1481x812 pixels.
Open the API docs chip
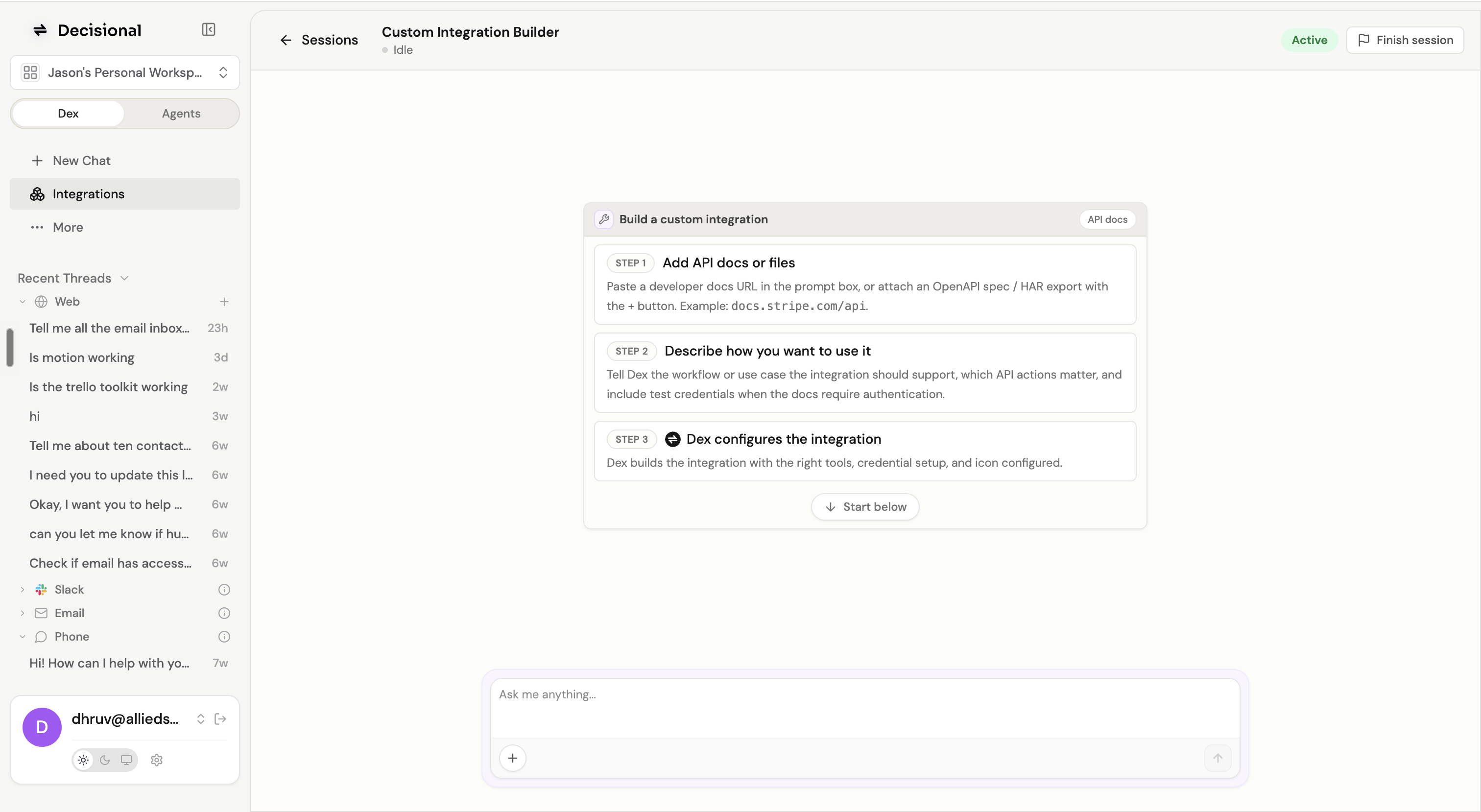(1107, 219)
